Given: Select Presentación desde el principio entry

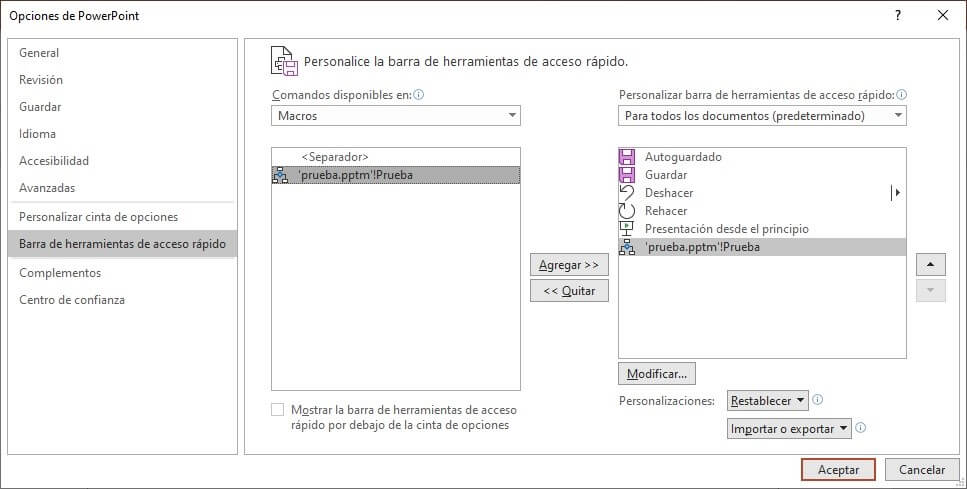Looking at the screenshot, I should pyautogui.click(x=762, y=229).
